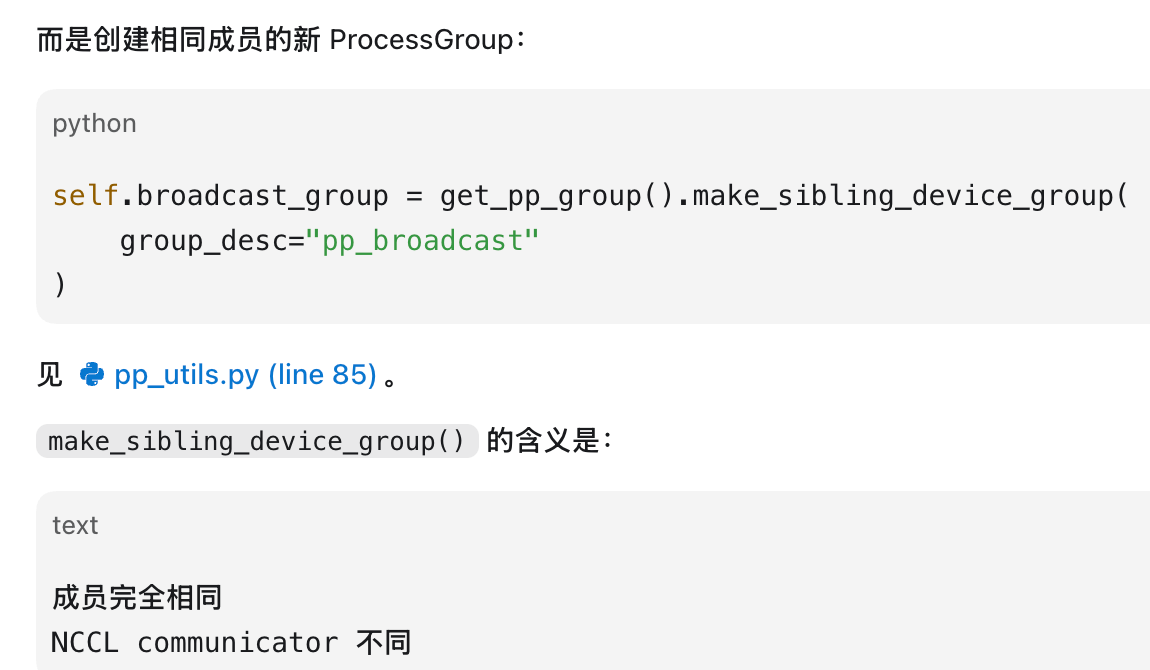Click the word ProcessGroup in the top sentence
Screen dimensions: 1150x670
pyautogui.click(x=422, y=40)
